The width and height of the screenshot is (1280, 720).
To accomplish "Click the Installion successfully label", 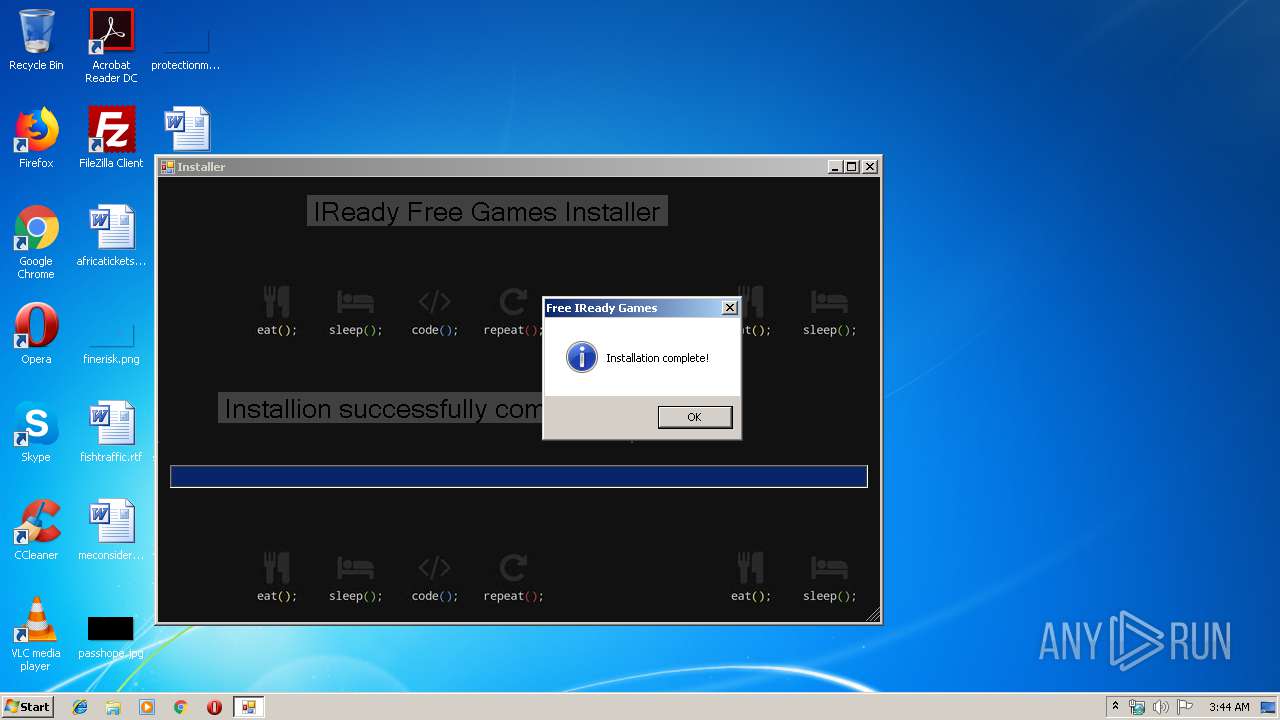I will (x=380, y=408).
